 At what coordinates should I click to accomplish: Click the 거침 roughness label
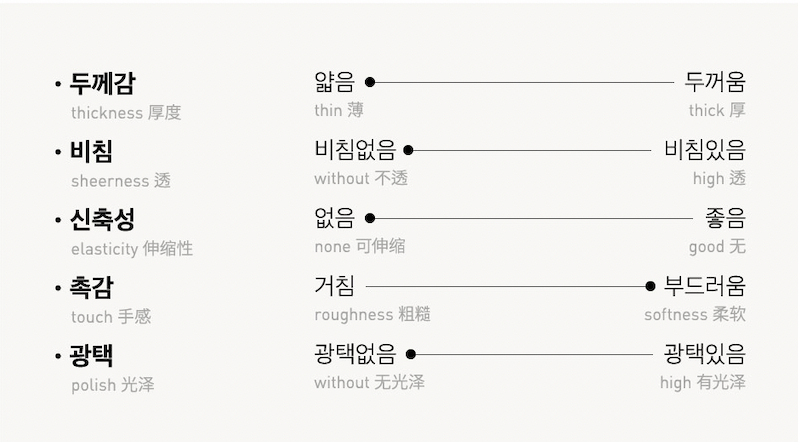(335, 286)
